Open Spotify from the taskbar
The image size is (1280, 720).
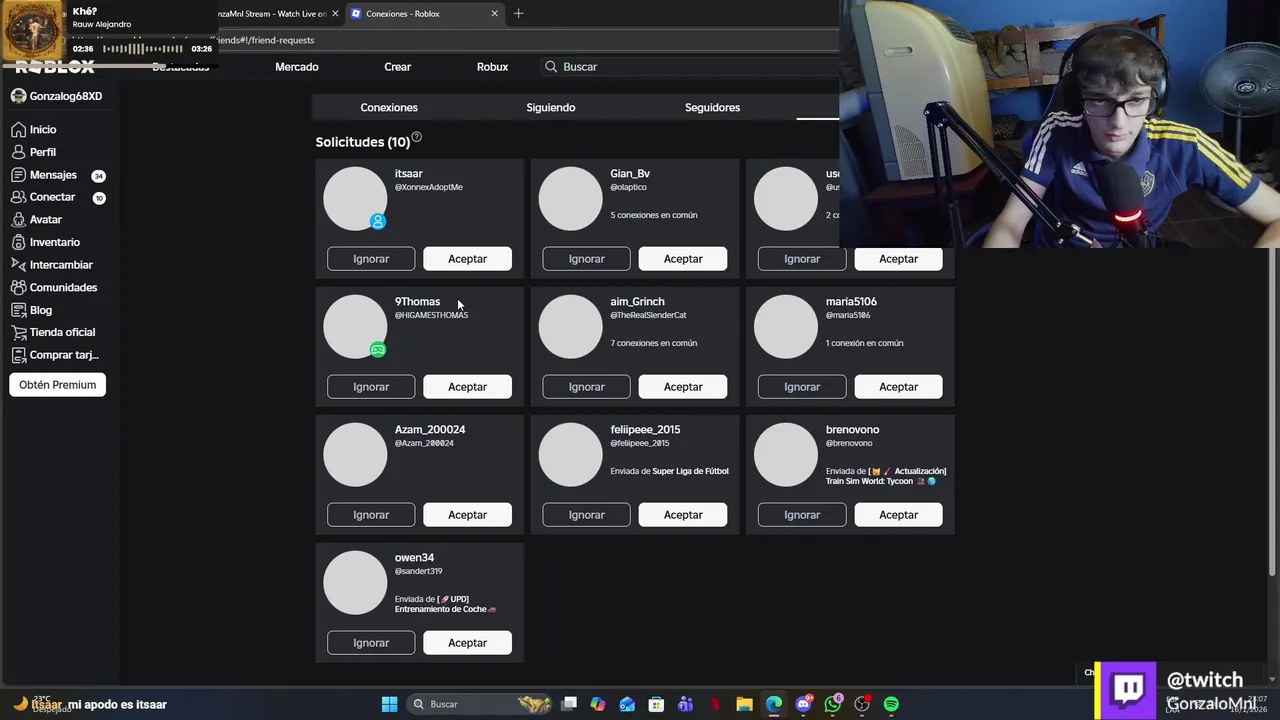pos(891,704)
